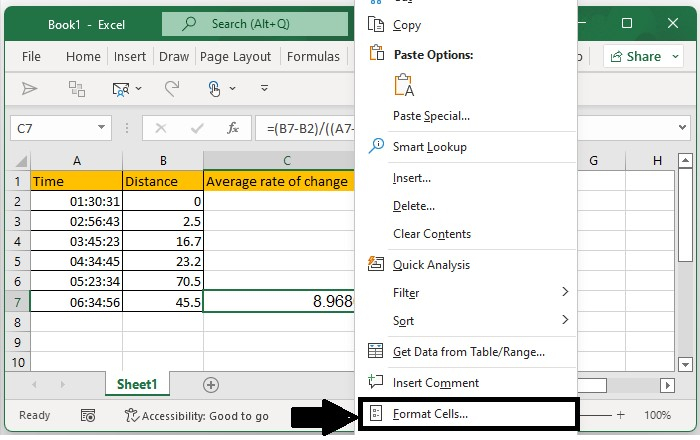Choose Smart Lookup from context menu
The width and height of the screenshot is (700, 440).
tap(466, 147)
